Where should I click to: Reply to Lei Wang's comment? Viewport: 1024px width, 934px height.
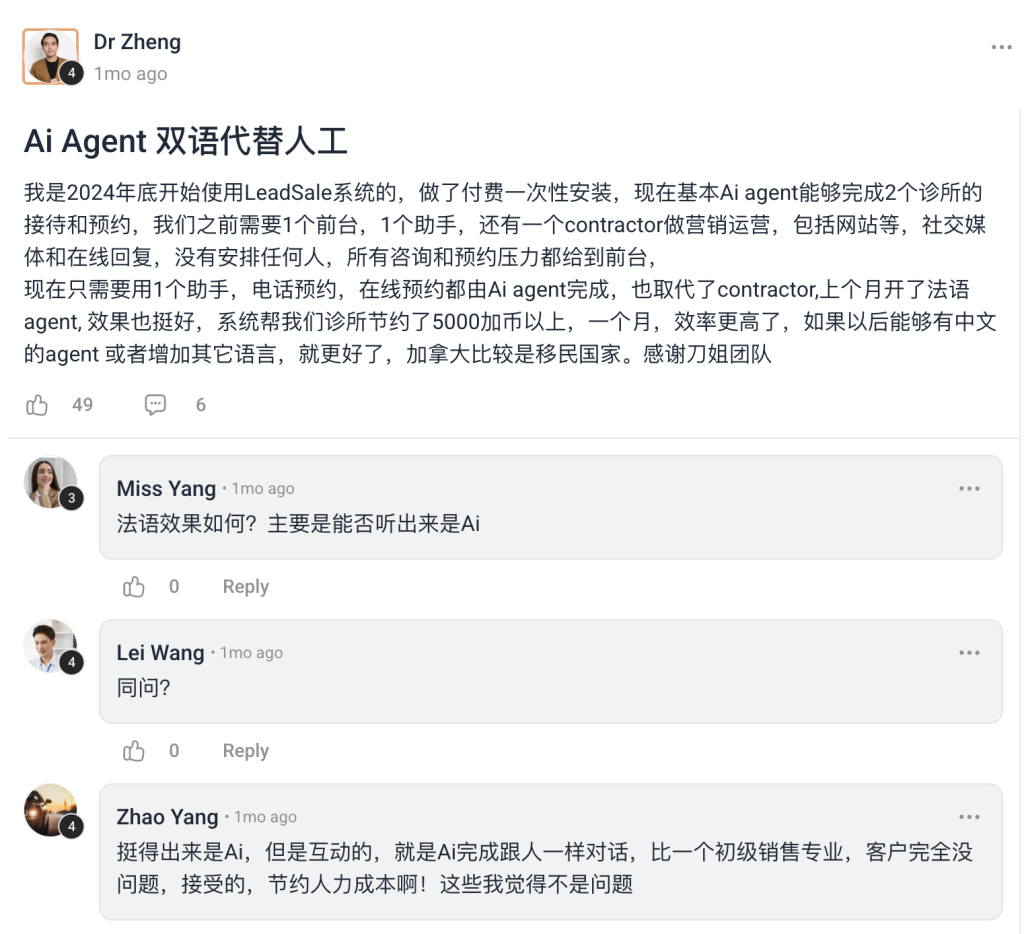pos(246,750)
